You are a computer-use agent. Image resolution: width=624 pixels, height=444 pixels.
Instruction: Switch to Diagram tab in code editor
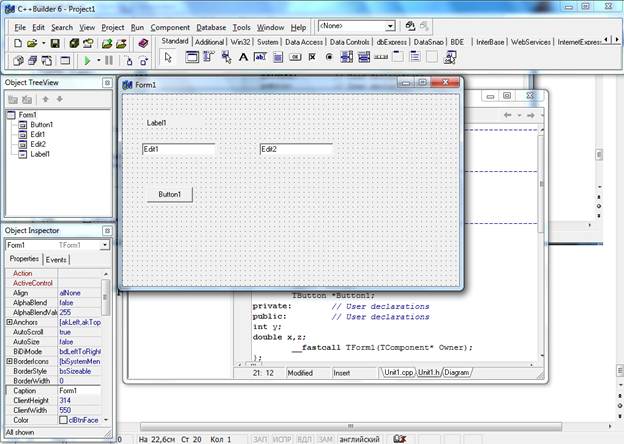456,372
